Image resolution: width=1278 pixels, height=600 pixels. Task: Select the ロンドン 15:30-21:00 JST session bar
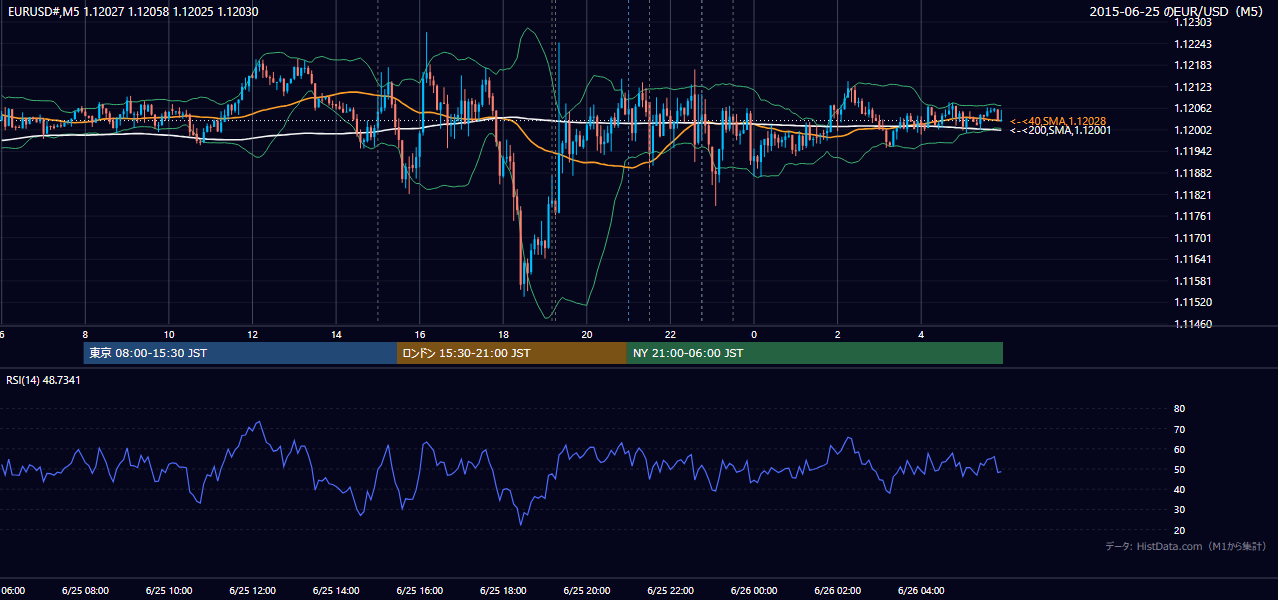click(x=512, y=353)
